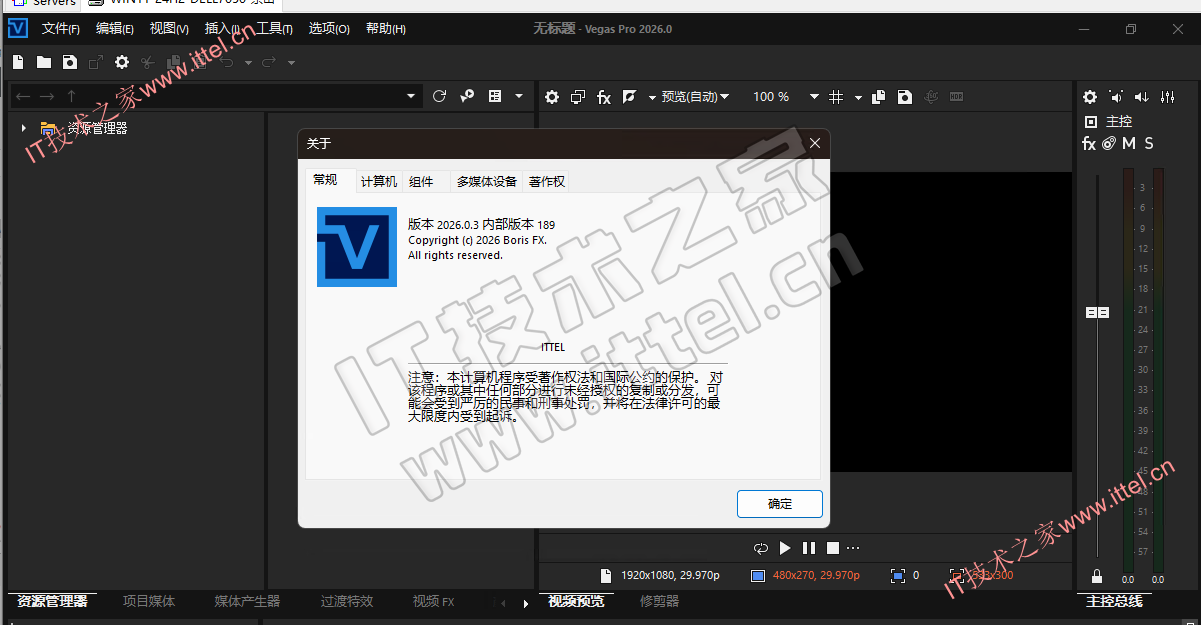Open the render/export icon in main toolbar

click(96, 62)
